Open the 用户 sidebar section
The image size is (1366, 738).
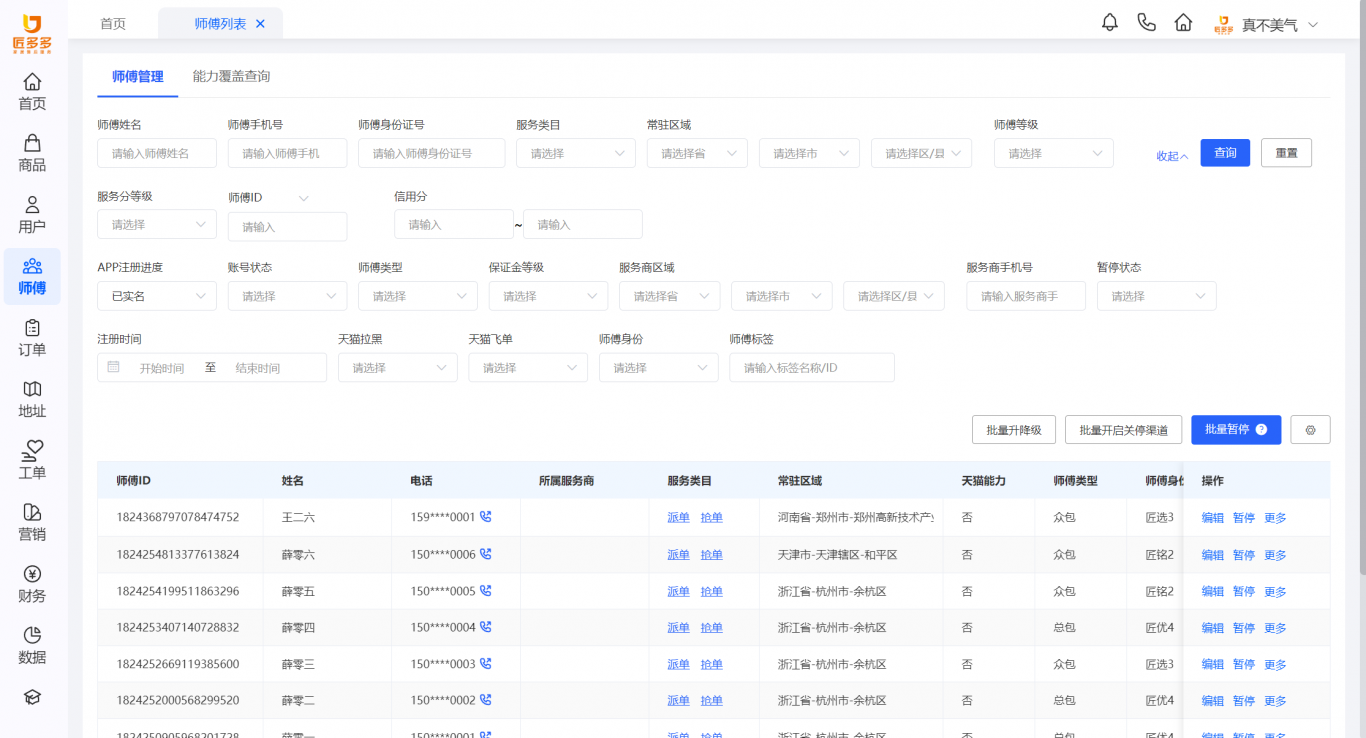(32, 215)
